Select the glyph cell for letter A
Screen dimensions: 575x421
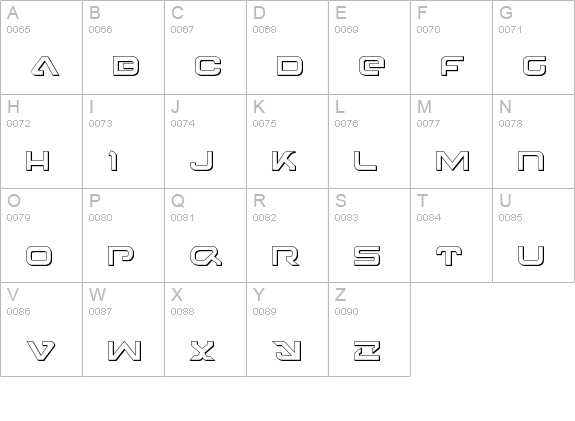(41, 47)
